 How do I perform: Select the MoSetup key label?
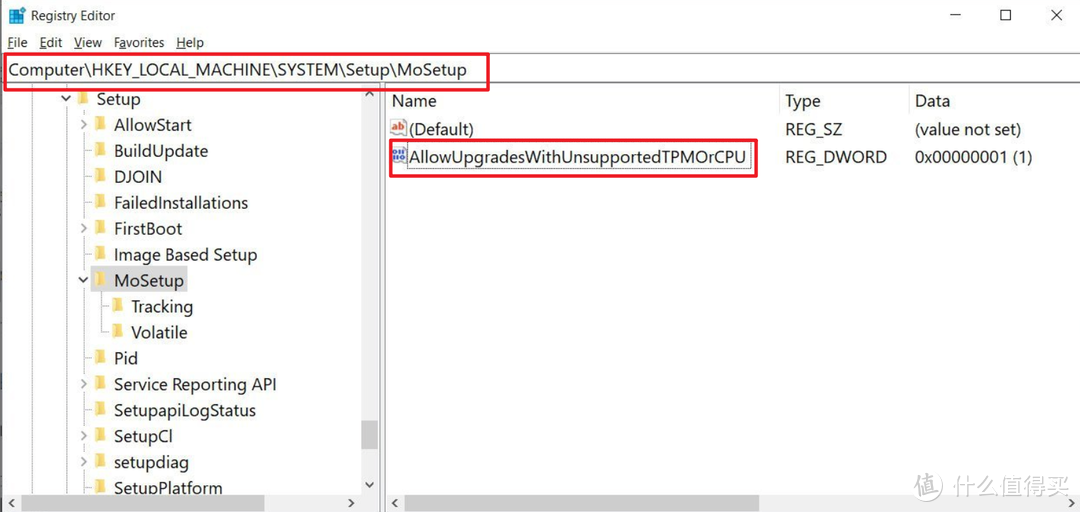coord(149,280)
